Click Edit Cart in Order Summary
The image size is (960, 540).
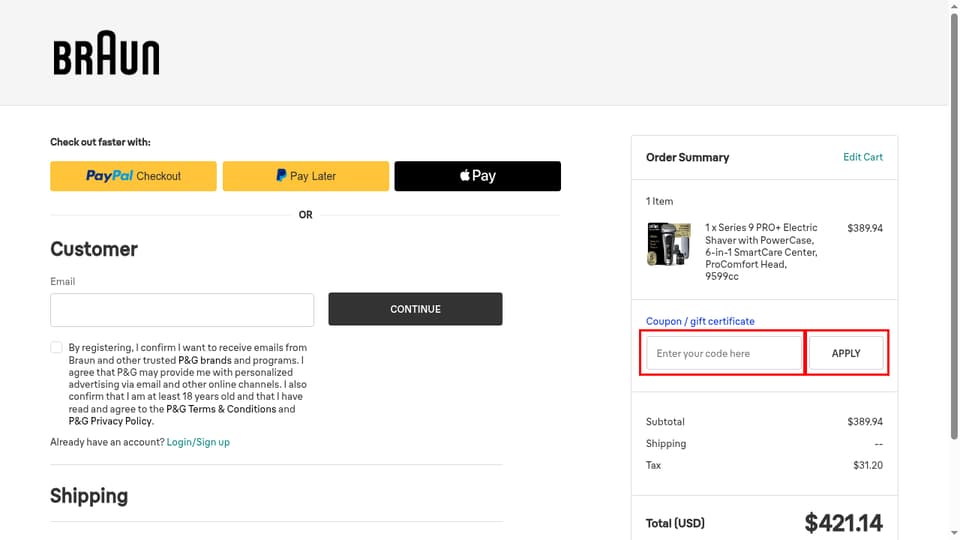pyautogui.click(x=863, y=157)
